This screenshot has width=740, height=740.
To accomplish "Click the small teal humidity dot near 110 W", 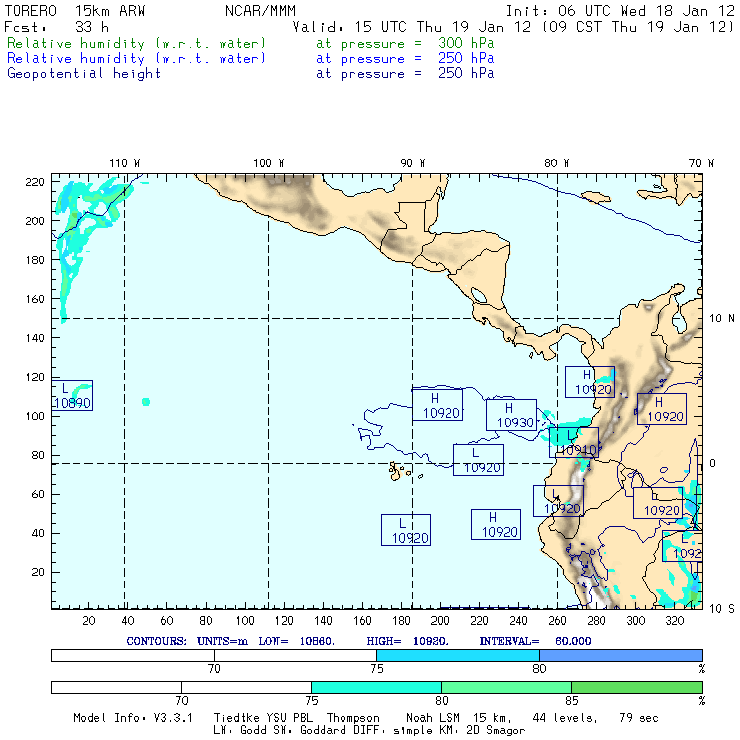I will pos(146,402).
